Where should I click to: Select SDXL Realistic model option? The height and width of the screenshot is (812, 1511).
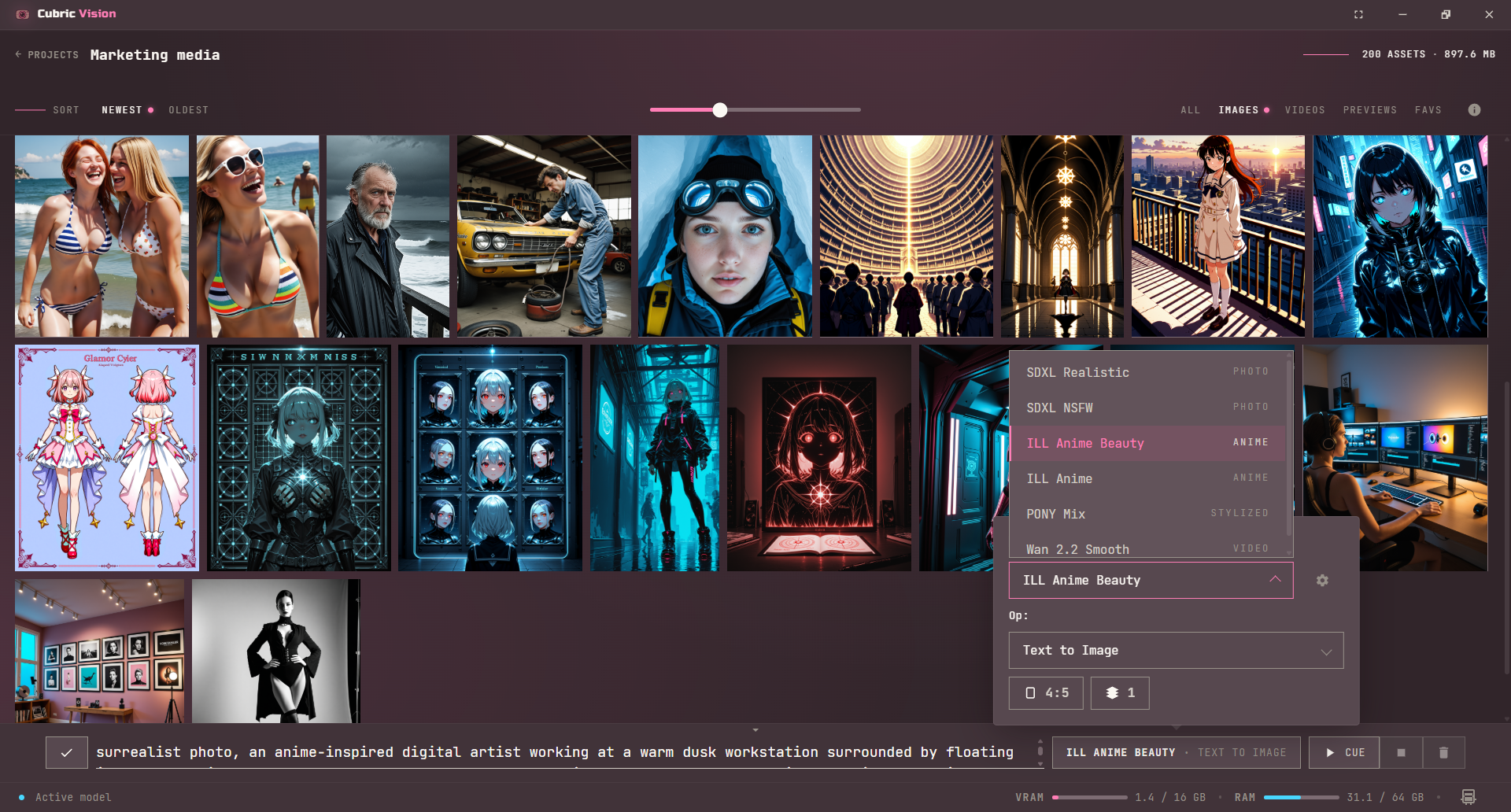[x=1147, y=372]
